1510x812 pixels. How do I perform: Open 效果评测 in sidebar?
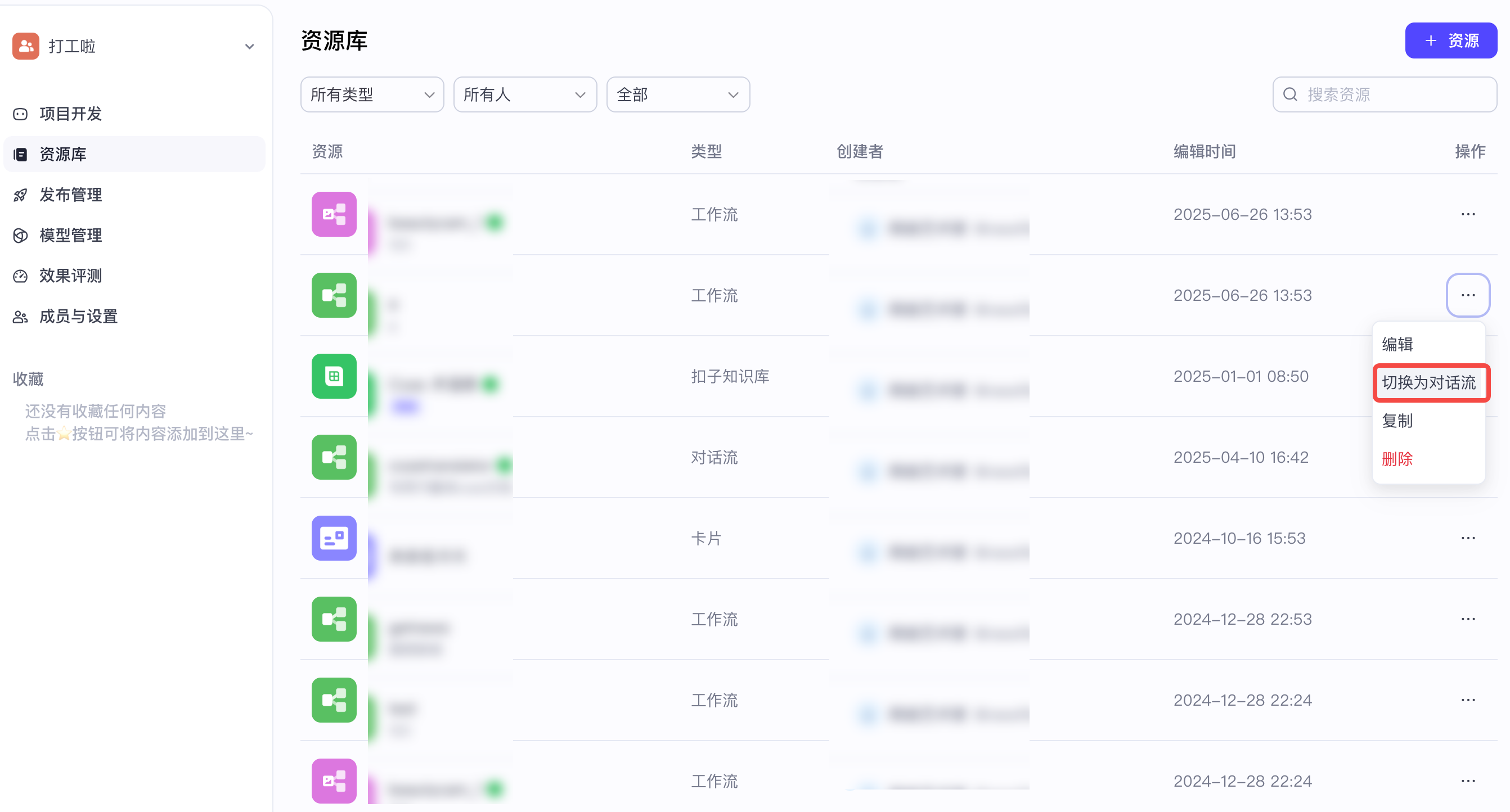click(x=70, y=276)
